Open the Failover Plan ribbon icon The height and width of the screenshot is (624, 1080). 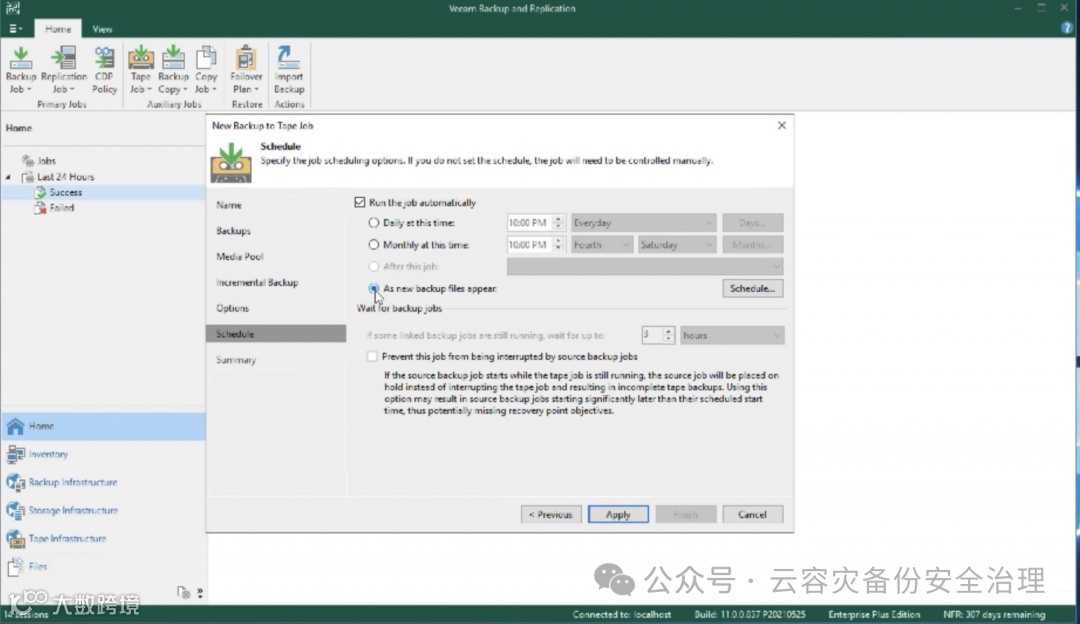point(246,70)
